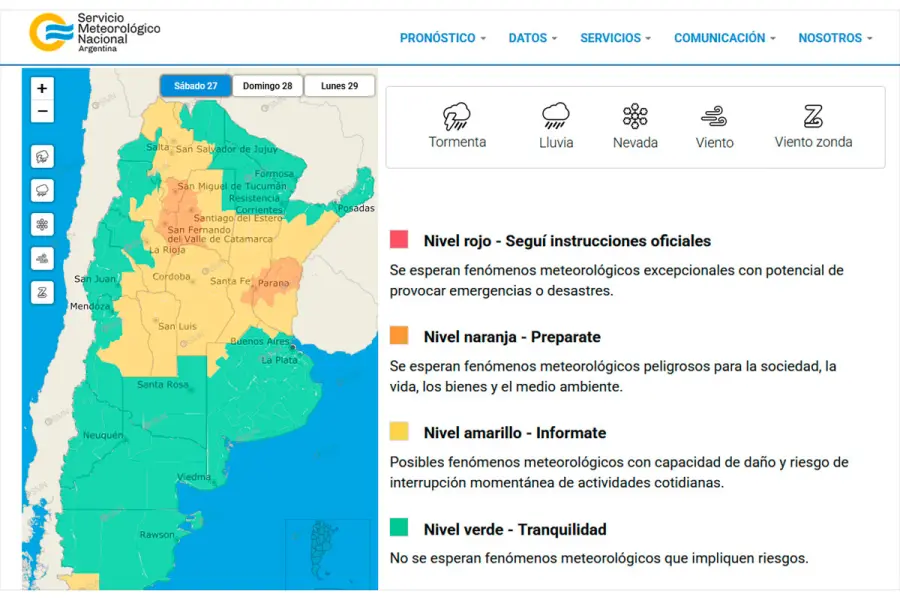Show the Viento layer from map sidebar

[x=42, y=258]
